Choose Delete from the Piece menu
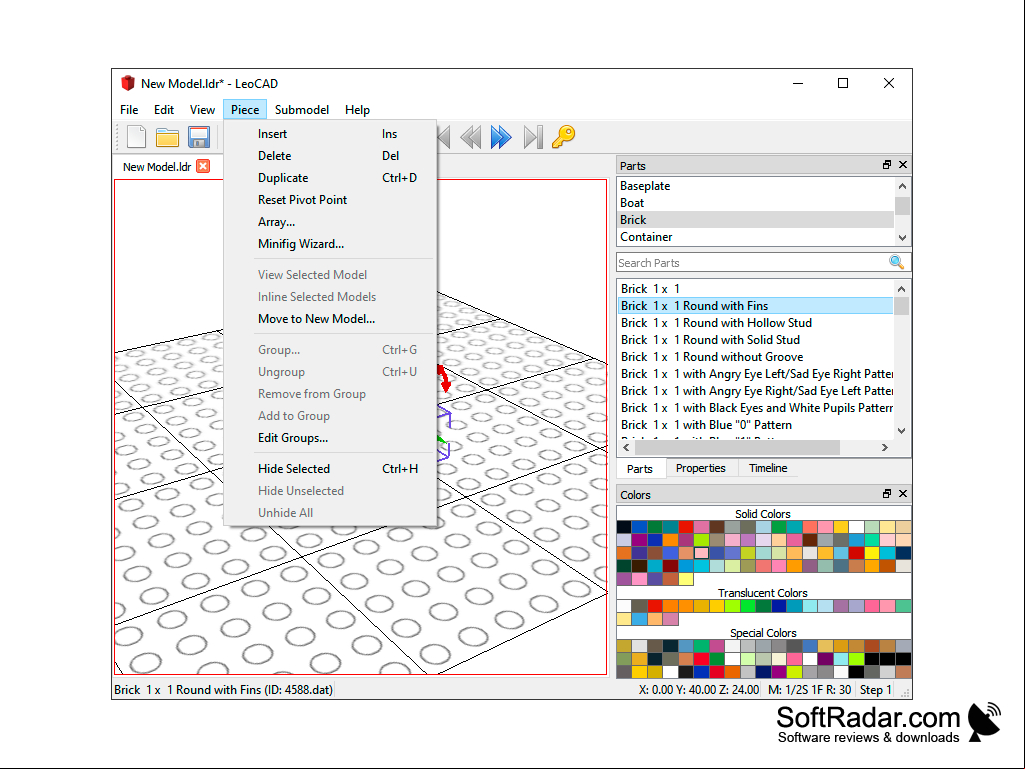 coord(330,156)
